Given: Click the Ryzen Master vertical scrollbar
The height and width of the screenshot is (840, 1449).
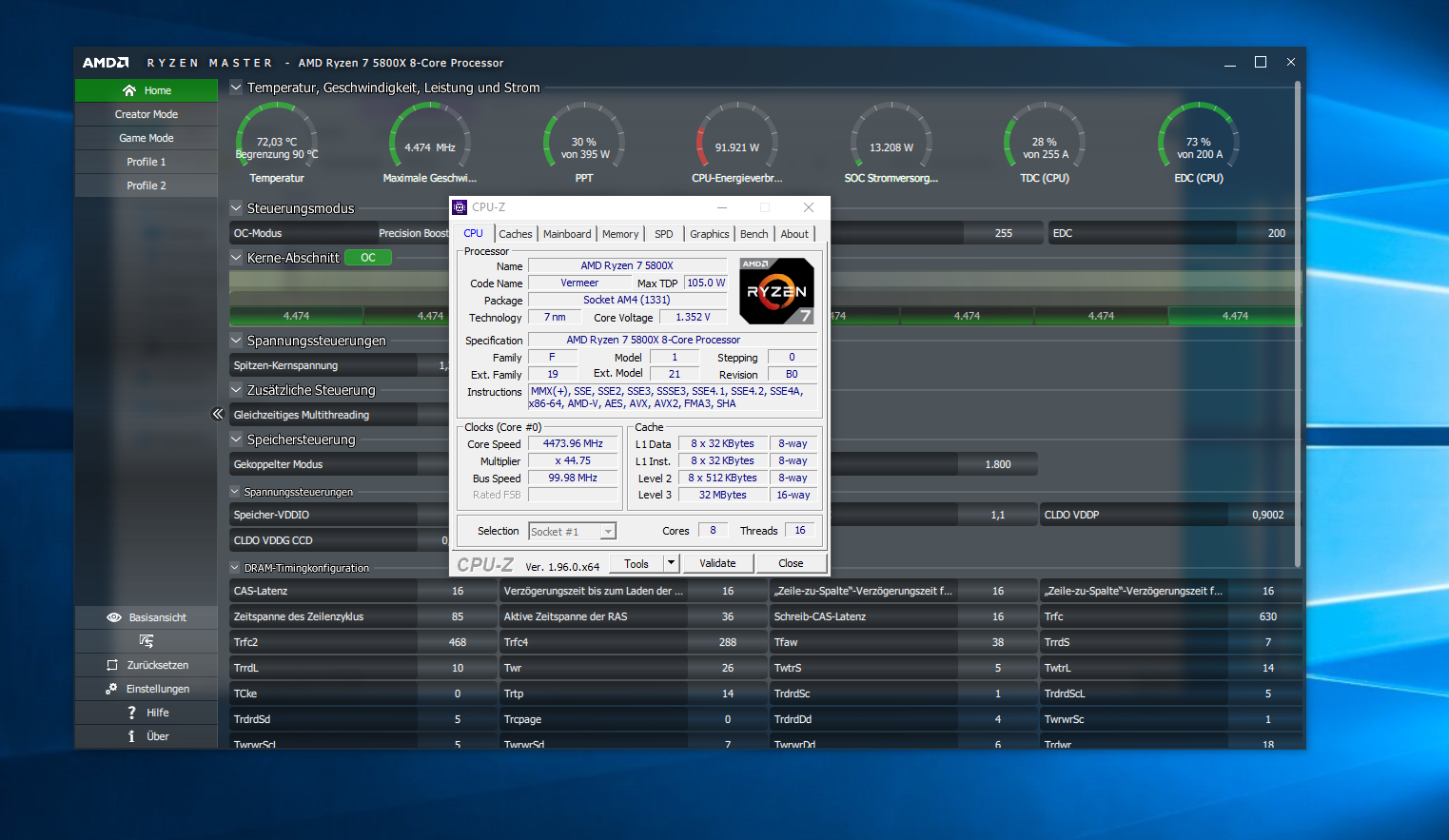Looking at the screenshot, I should point(1297,323).
